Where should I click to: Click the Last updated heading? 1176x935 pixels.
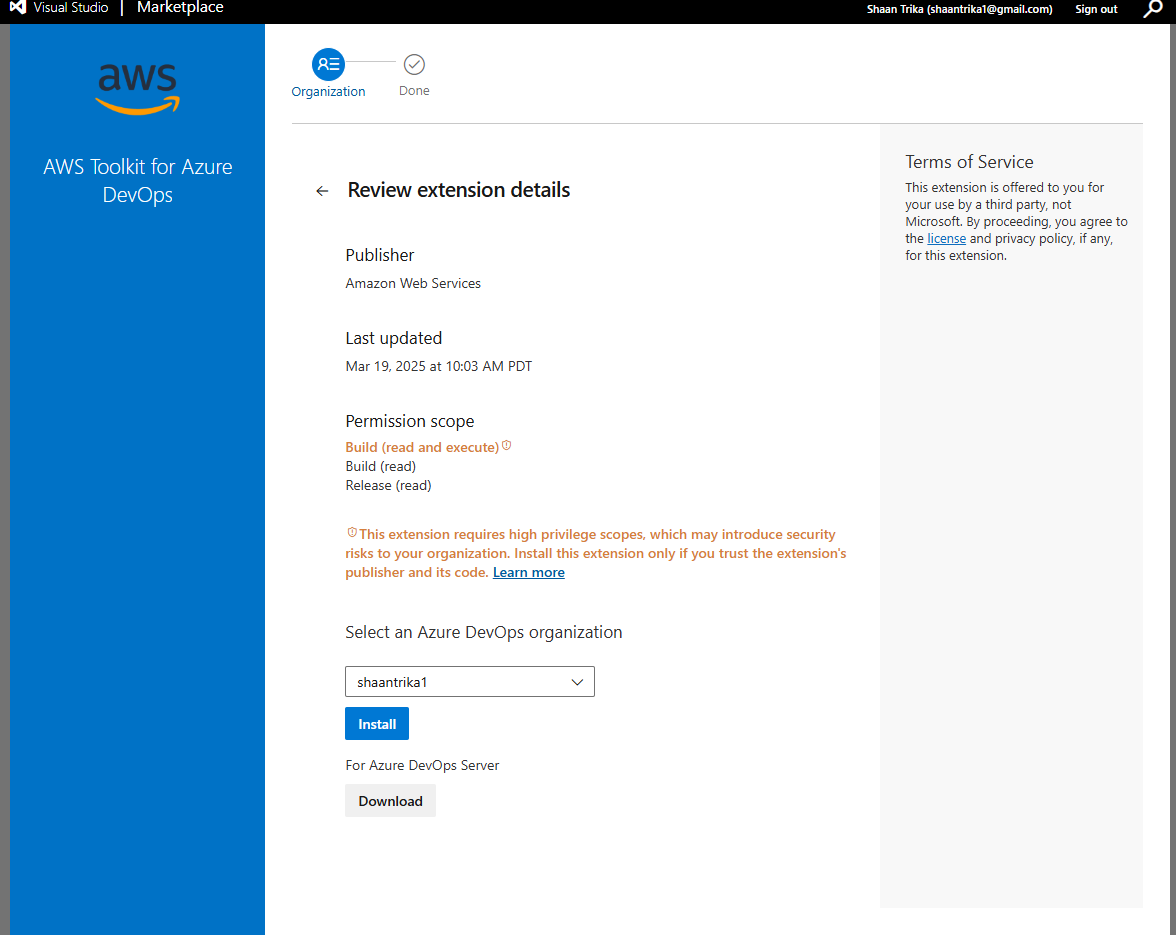(394, 338)
